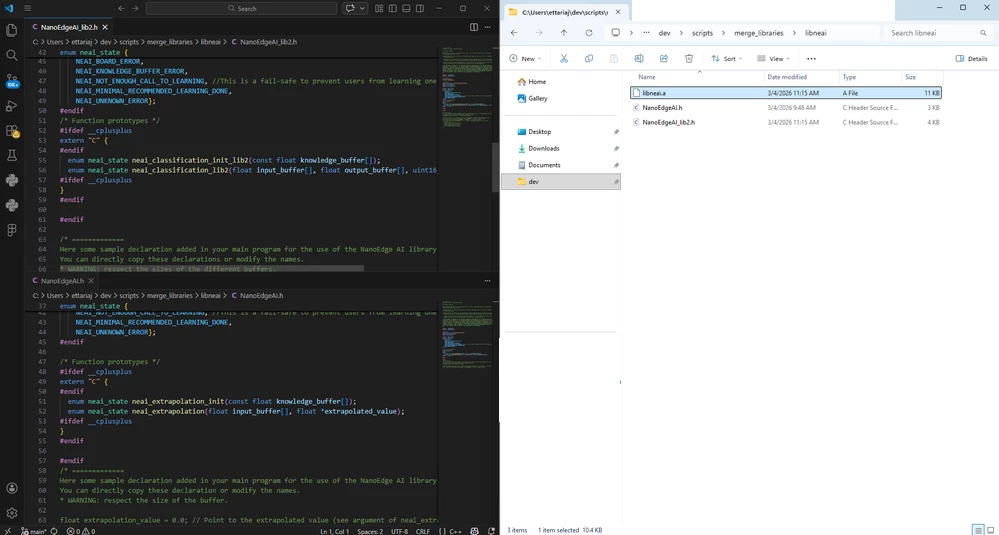Open the Testing flask view
This screenshot has height=535, width=999.
[x=11, y=155]
